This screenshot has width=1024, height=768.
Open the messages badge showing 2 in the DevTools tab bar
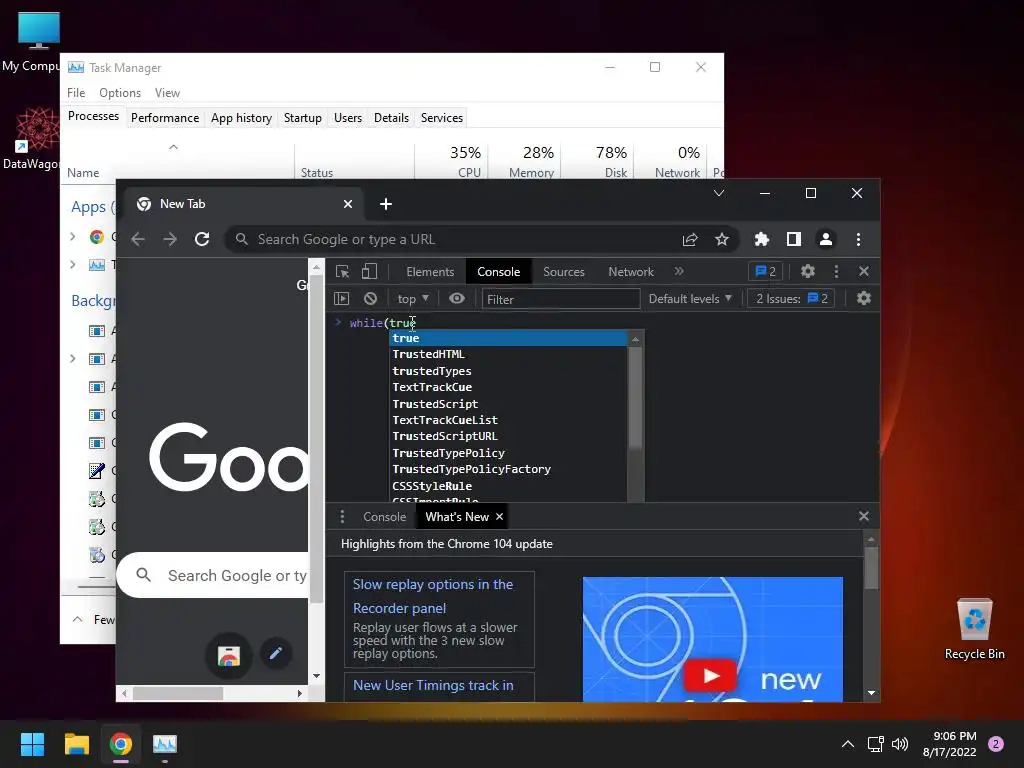coord(765,271)
